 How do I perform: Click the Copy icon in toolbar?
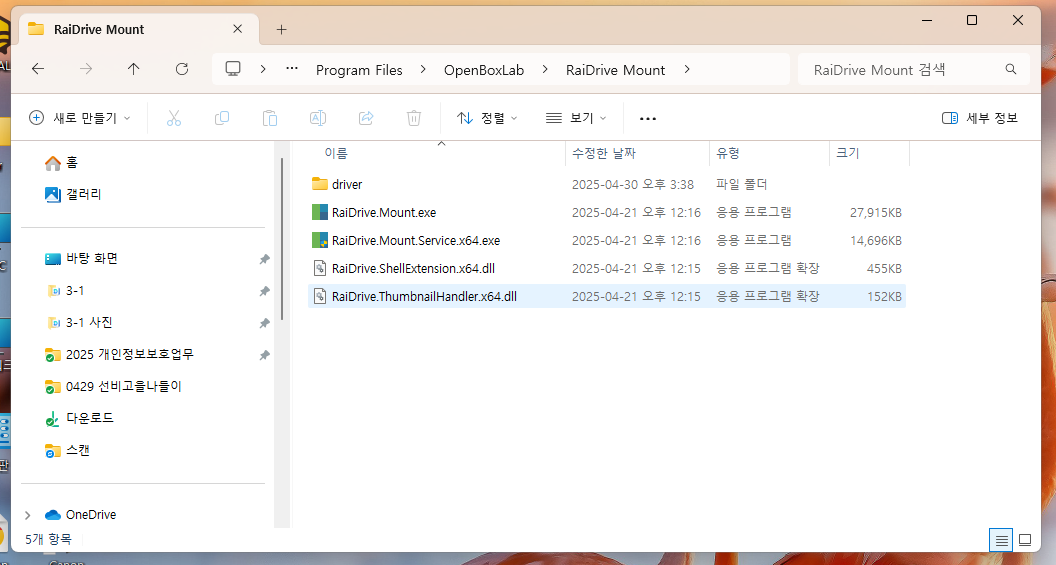tap(222, 118)
